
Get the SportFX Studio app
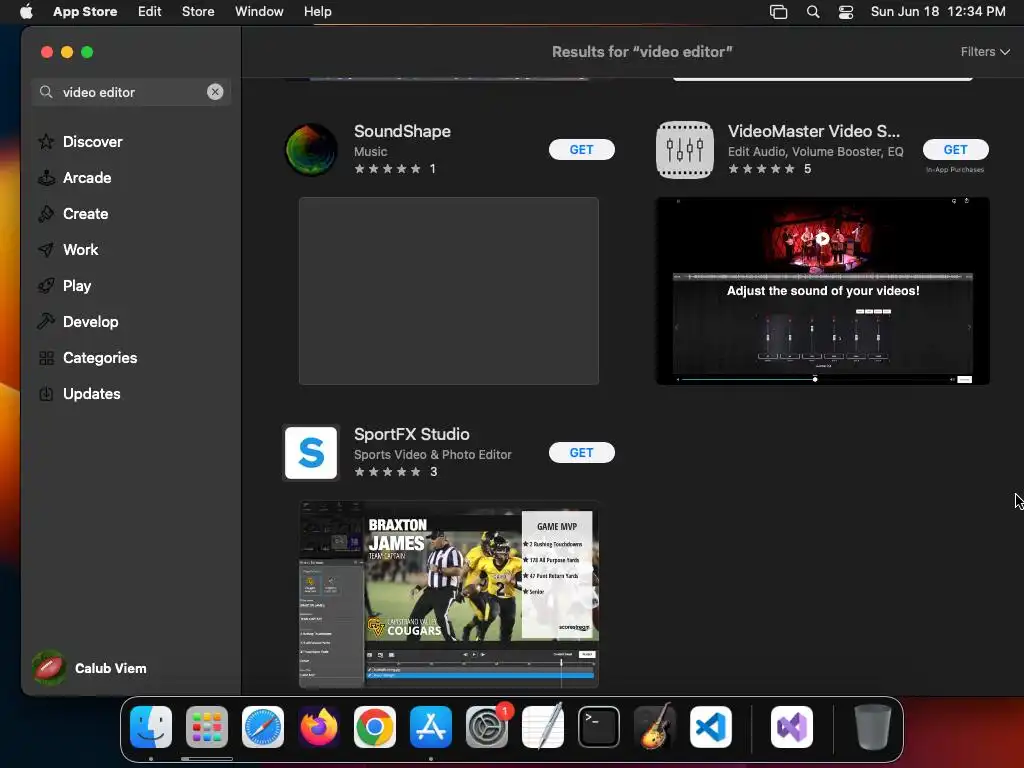[x=581, y=453]
